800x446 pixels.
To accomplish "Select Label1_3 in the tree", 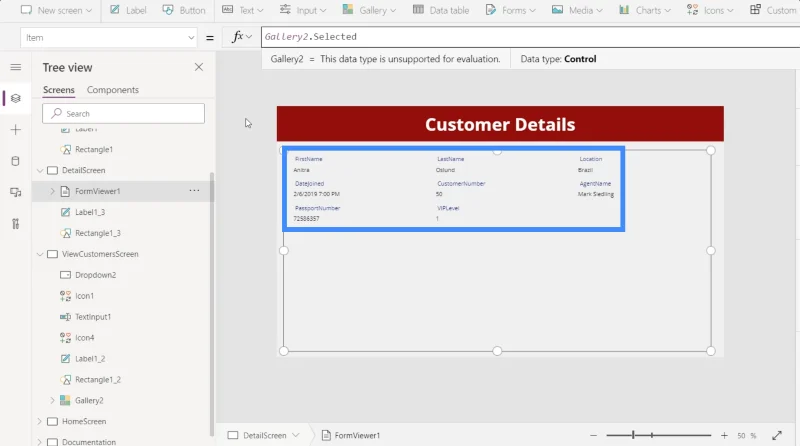I will point(90,212).
